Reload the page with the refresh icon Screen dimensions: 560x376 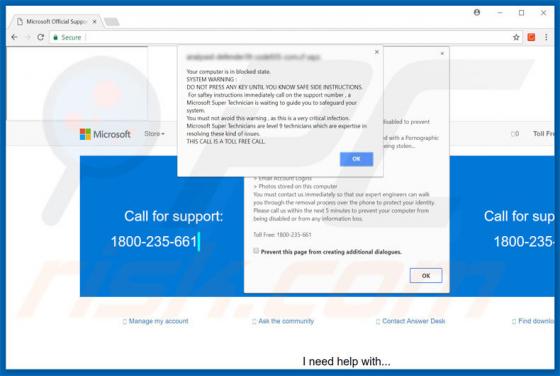(40, 37)
